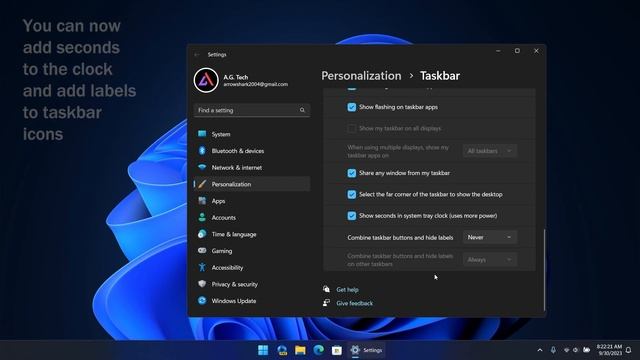Open Microsoft Edge from taskbar
The height and width of the screenshot is (360, 640).
pos(319,350)
